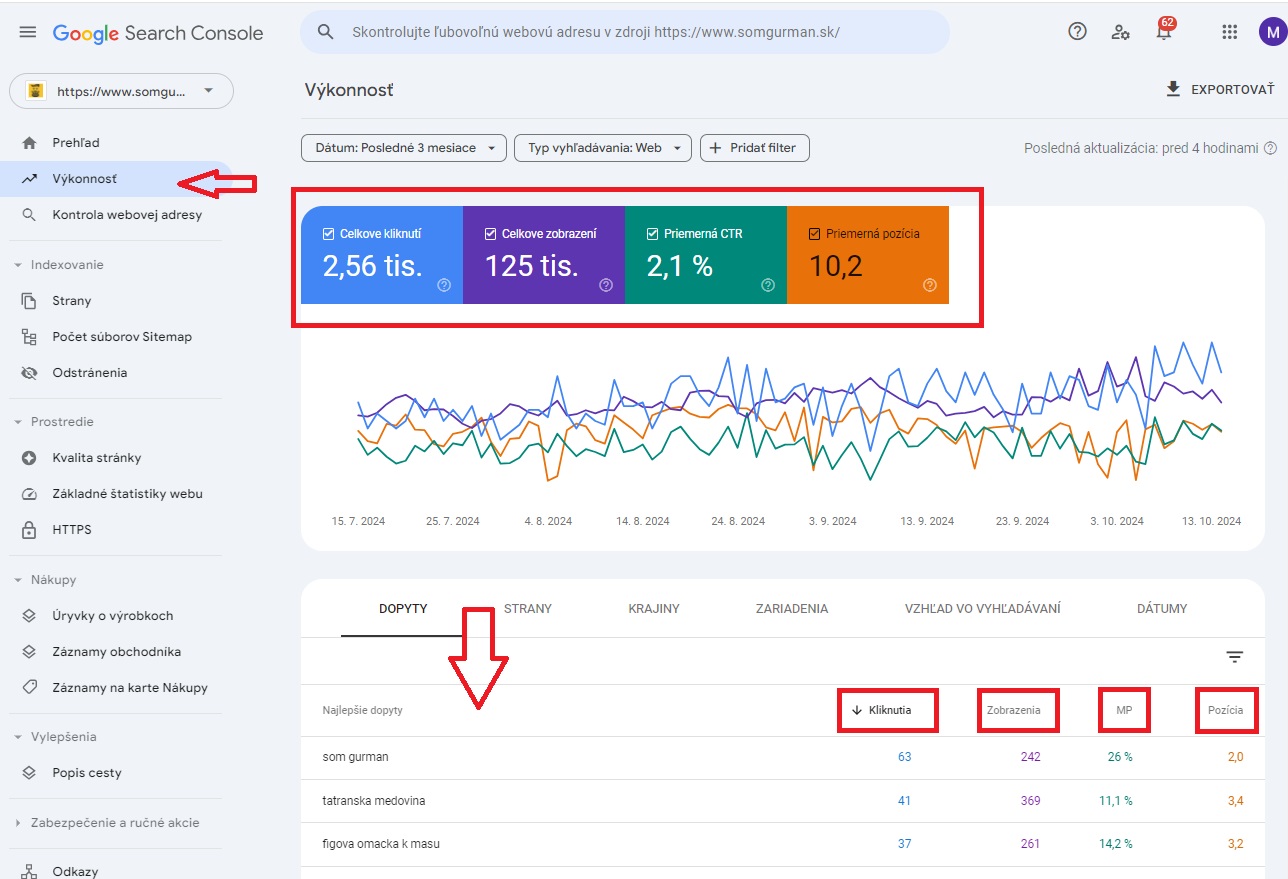
Task: Click the Kontrola webovej adresy search icon
Action: click(x=29, y=215)
